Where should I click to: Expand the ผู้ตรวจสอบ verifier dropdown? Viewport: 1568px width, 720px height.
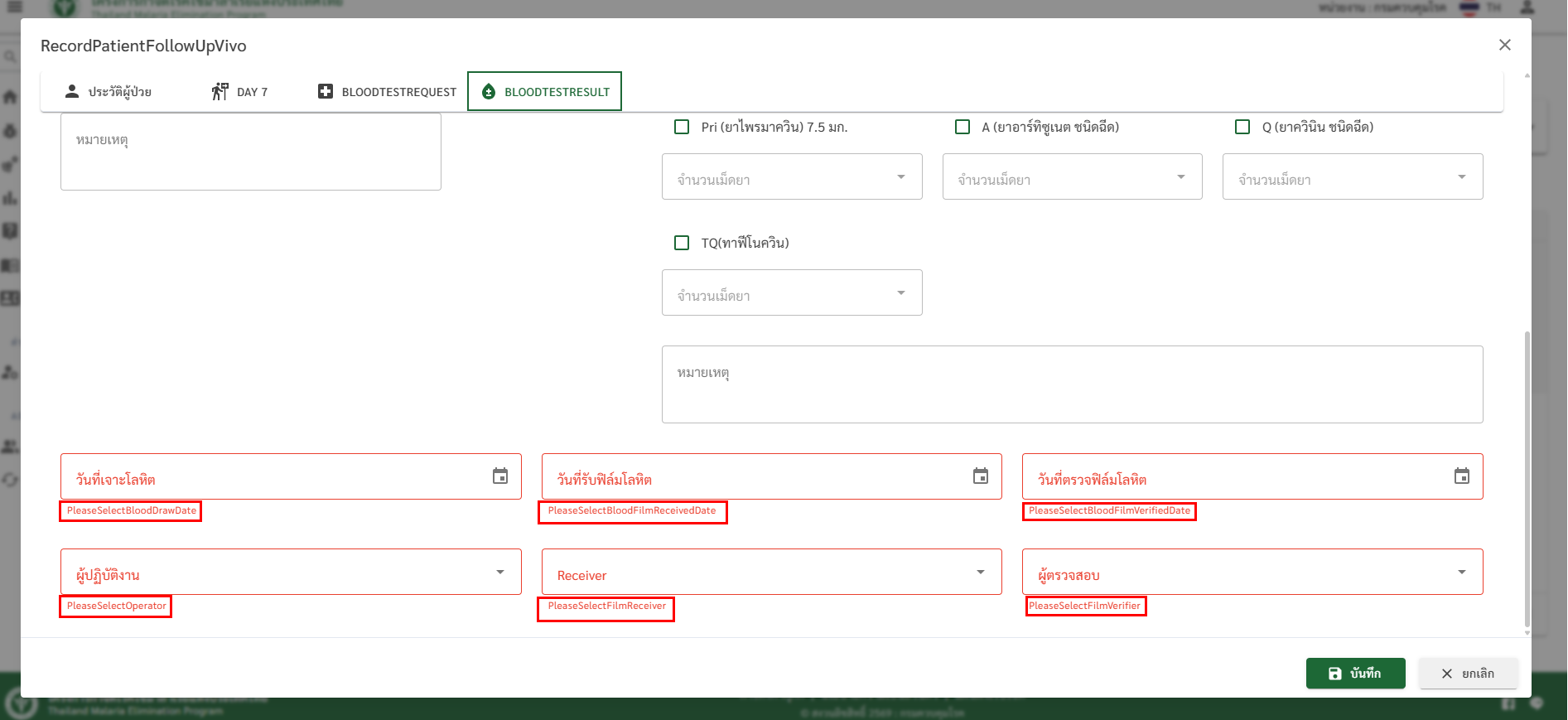(1252, 572)
